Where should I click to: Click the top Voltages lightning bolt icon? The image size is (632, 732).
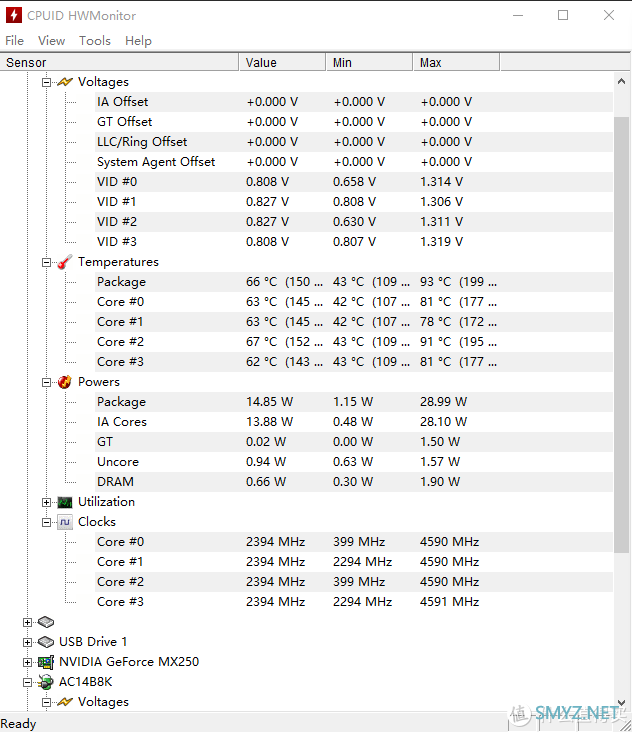coord(65,82)
